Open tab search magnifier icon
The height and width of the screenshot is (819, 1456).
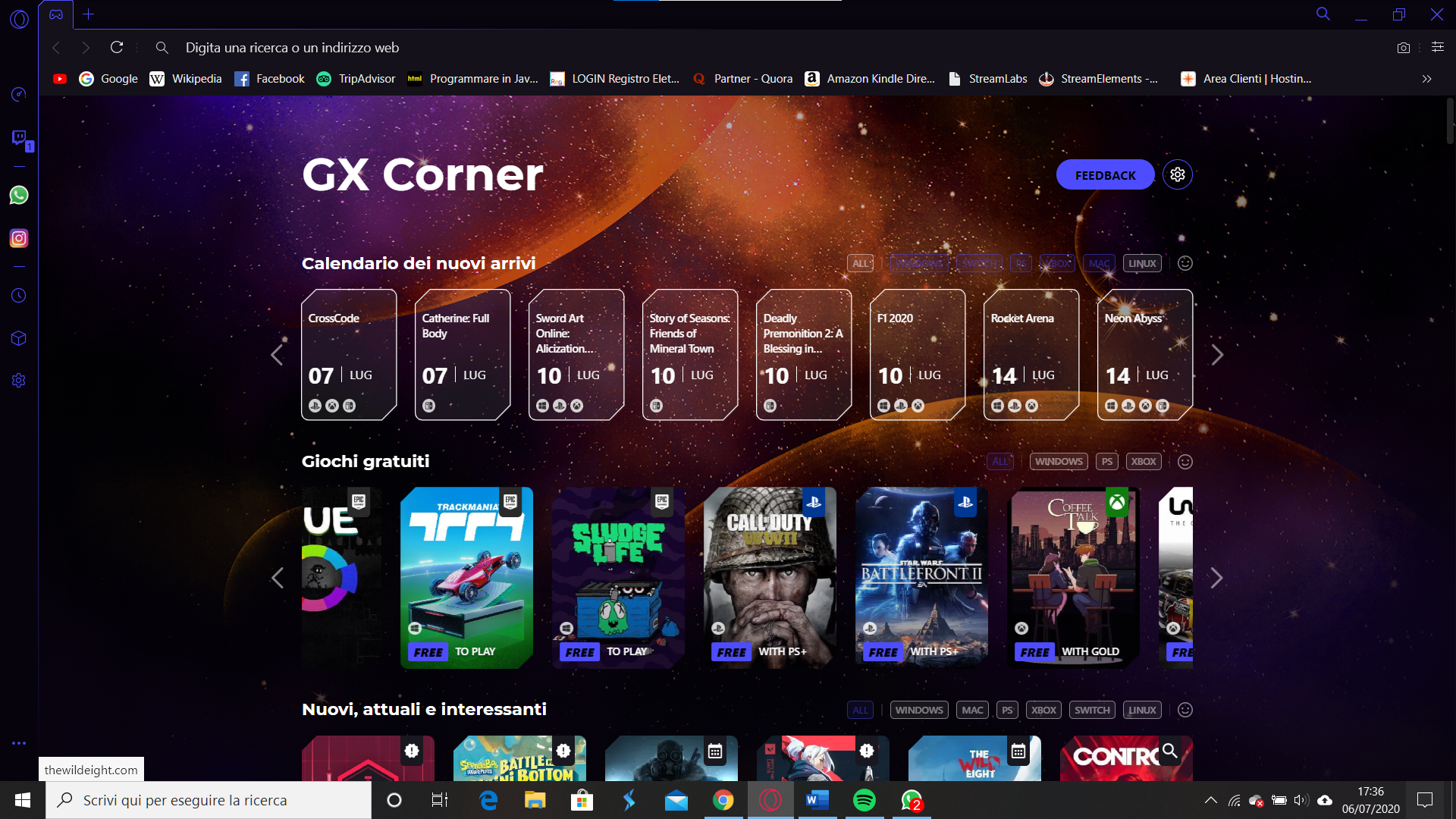[x=1323, y=14]
